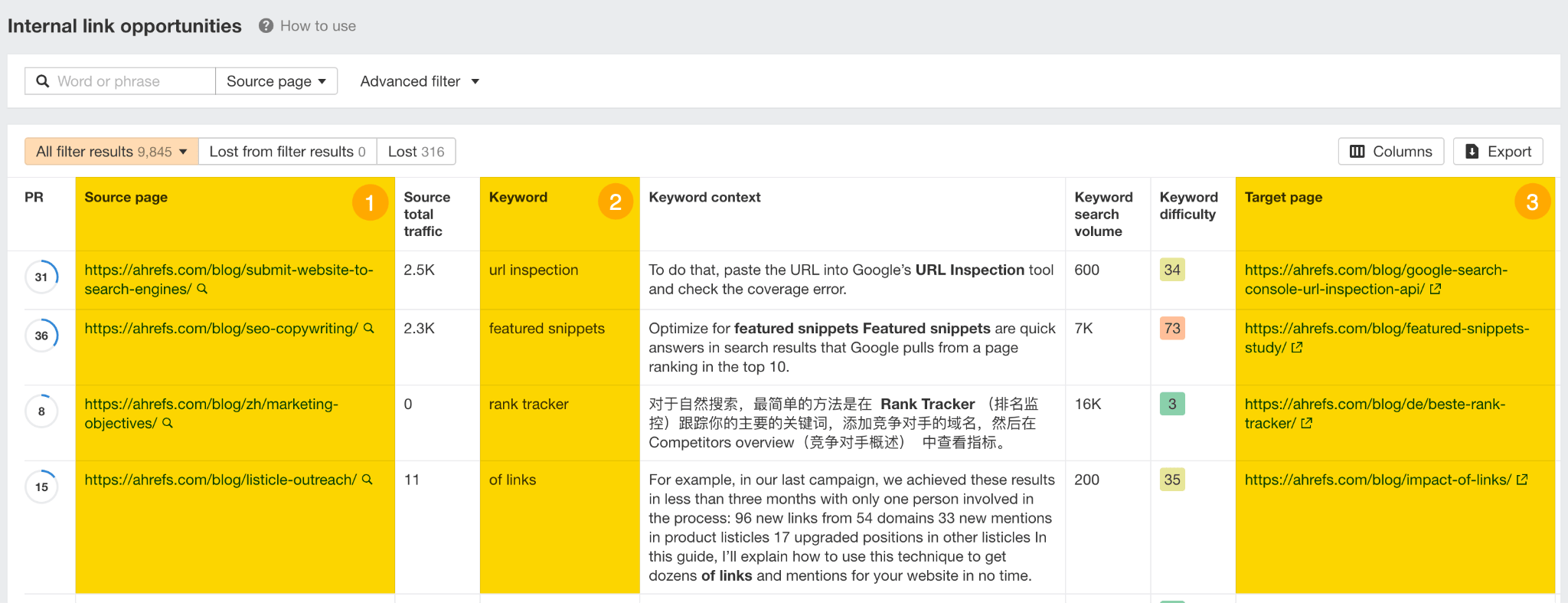Click the magnifier icon beside listicle-outreach URL

367,480
